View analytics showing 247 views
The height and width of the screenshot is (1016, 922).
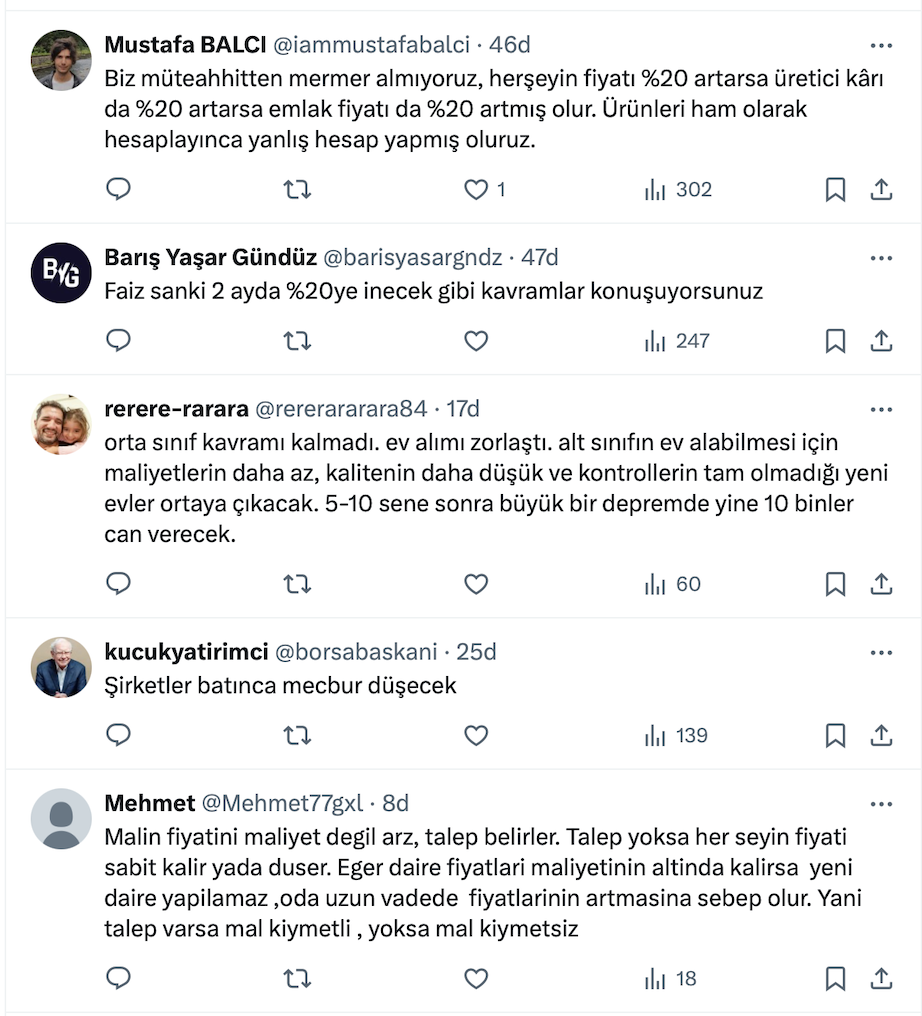coord(677,341)
